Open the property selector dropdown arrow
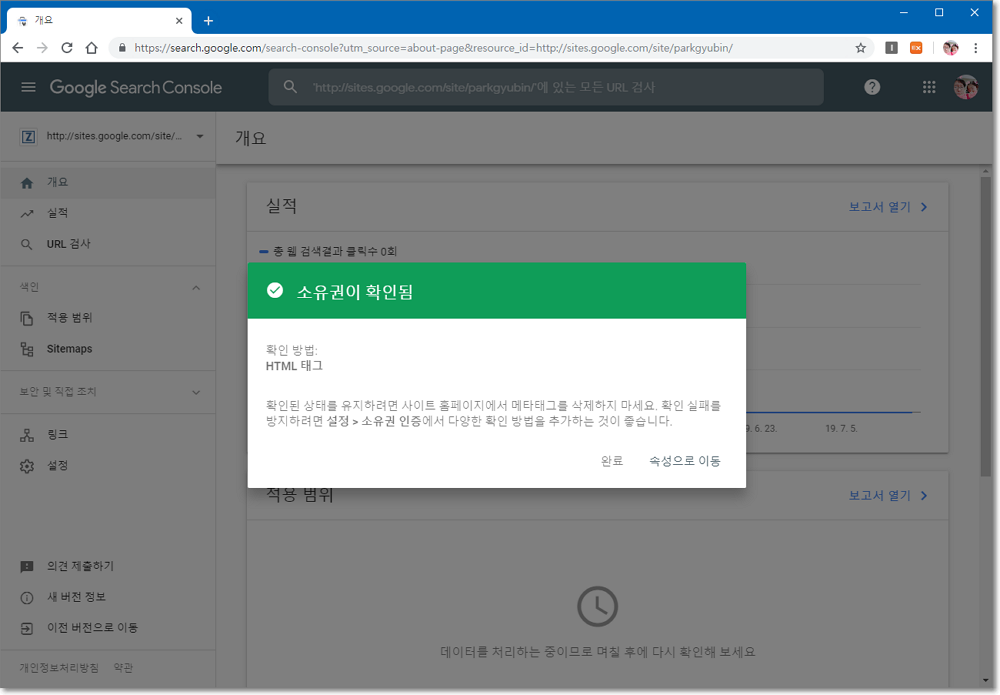This screenshot has width=1000, height=695. (x=200, y=136)
